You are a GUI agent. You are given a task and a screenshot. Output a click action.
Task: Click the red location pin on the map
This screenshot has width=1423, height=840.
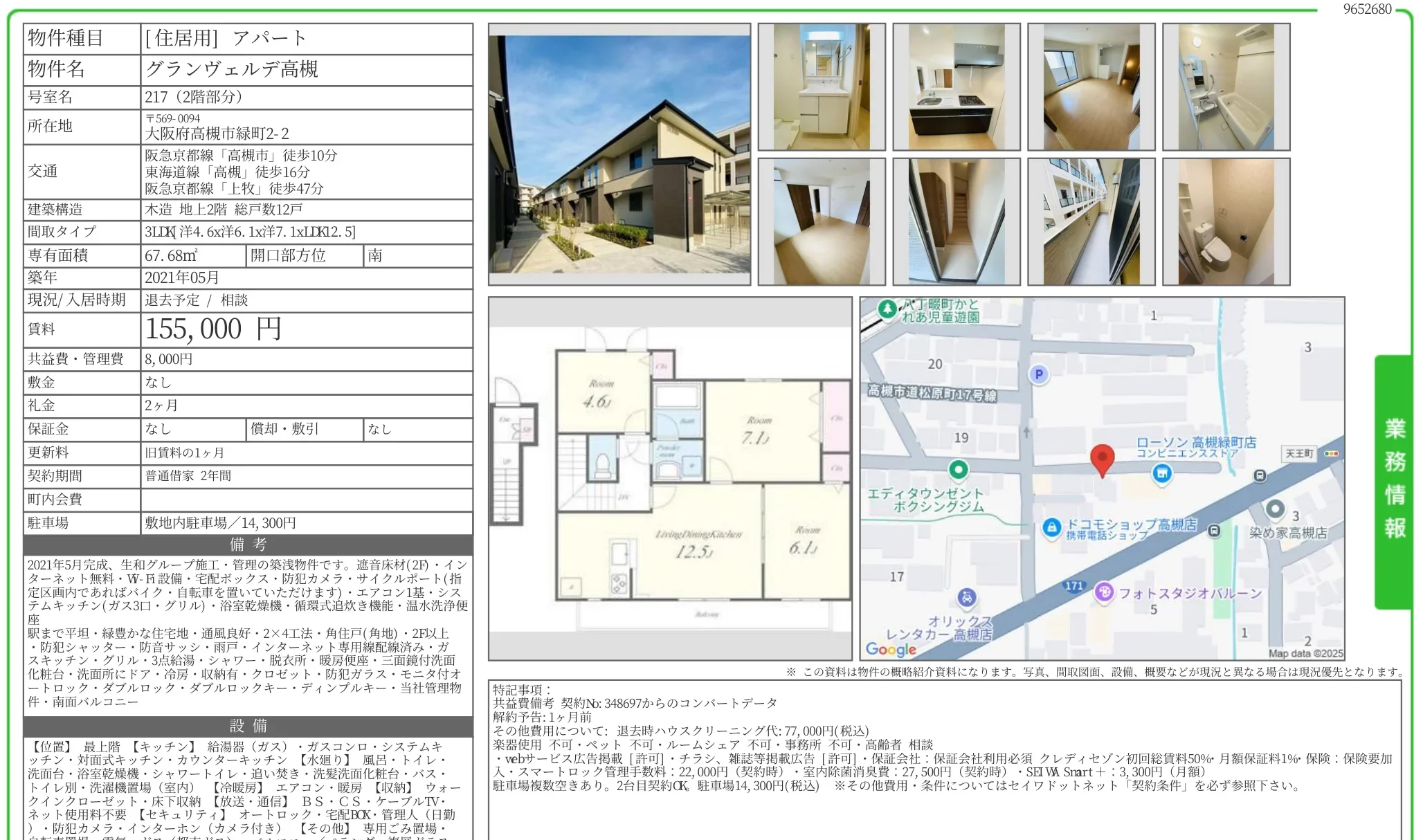[x=1102, y=460]
